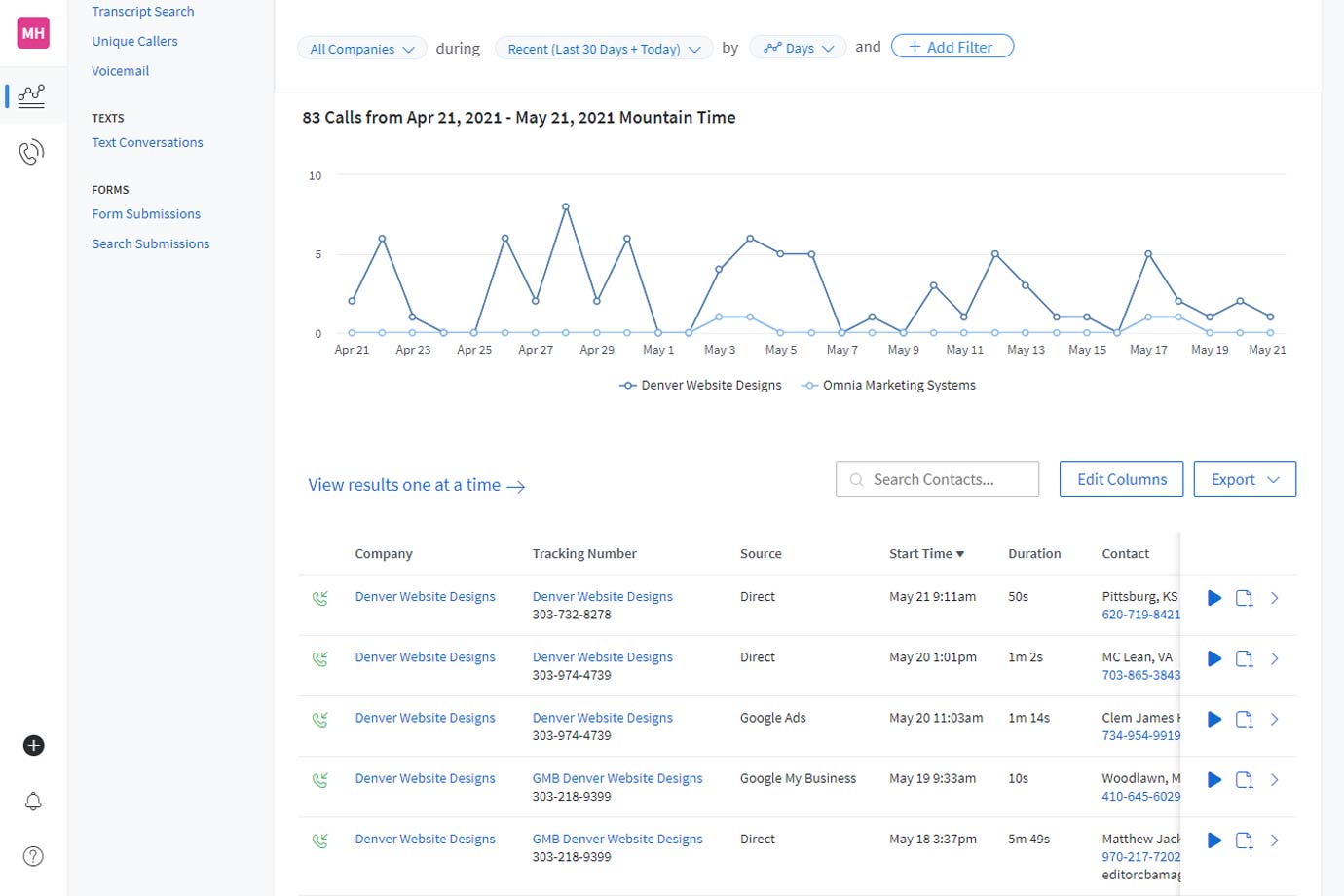The height and width of the screenshot is (896, 1344).
Task: Click the Edit Columns button
Action: (x=1121, y=479)
